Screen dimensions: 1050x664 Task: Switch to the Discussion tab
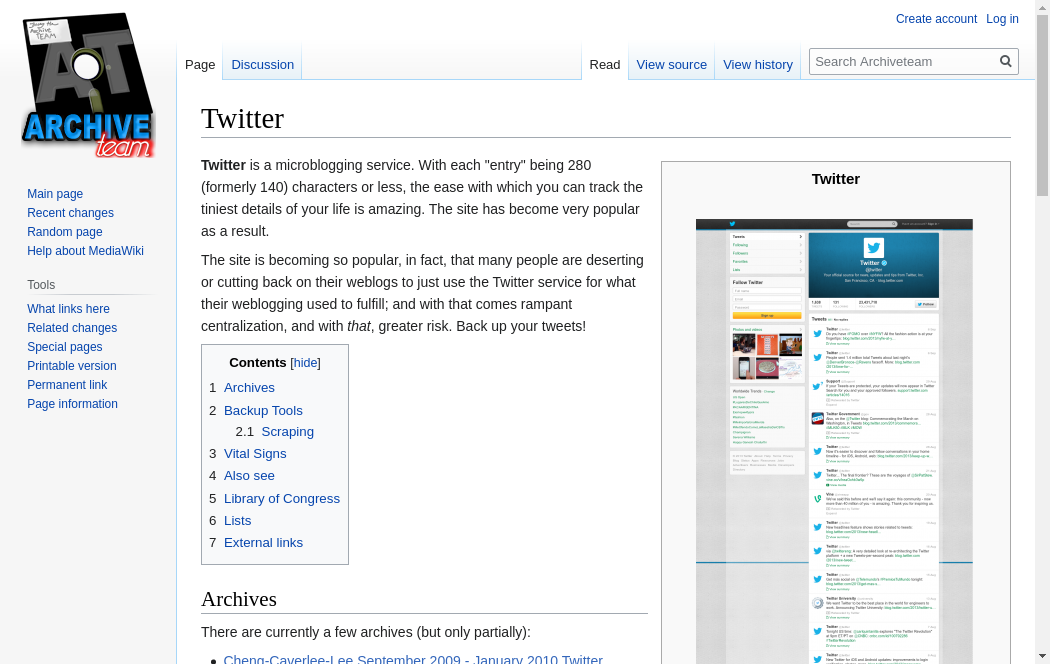262,64
